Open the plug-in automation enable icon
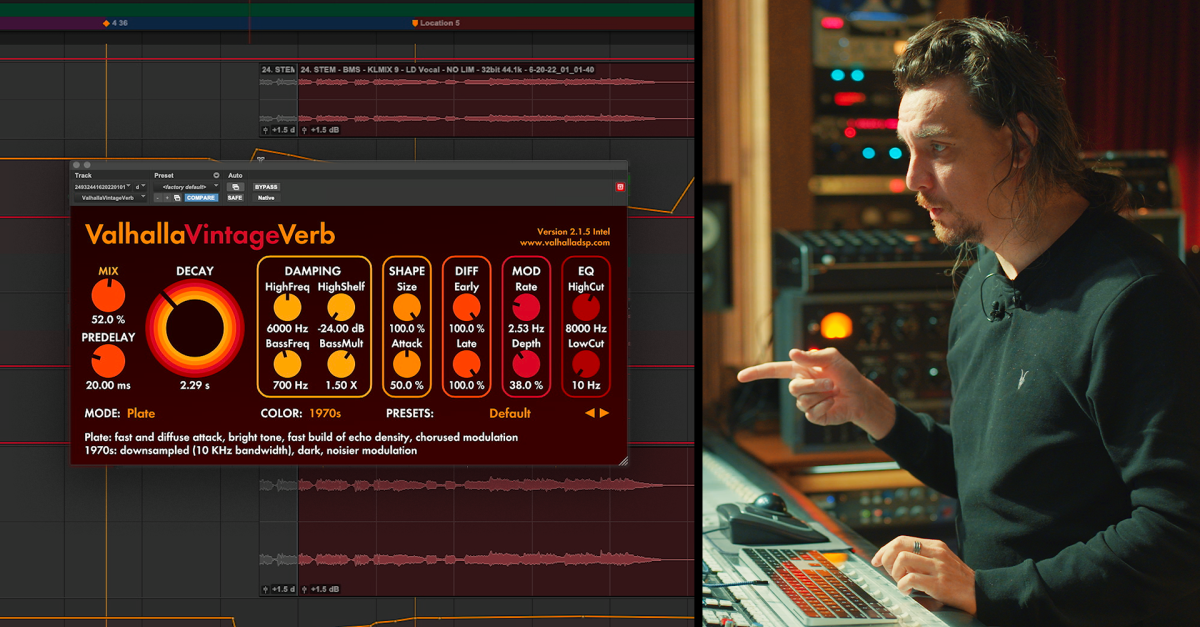Image resolution: width=1200 pixels, height=627 pixels. 235,187
